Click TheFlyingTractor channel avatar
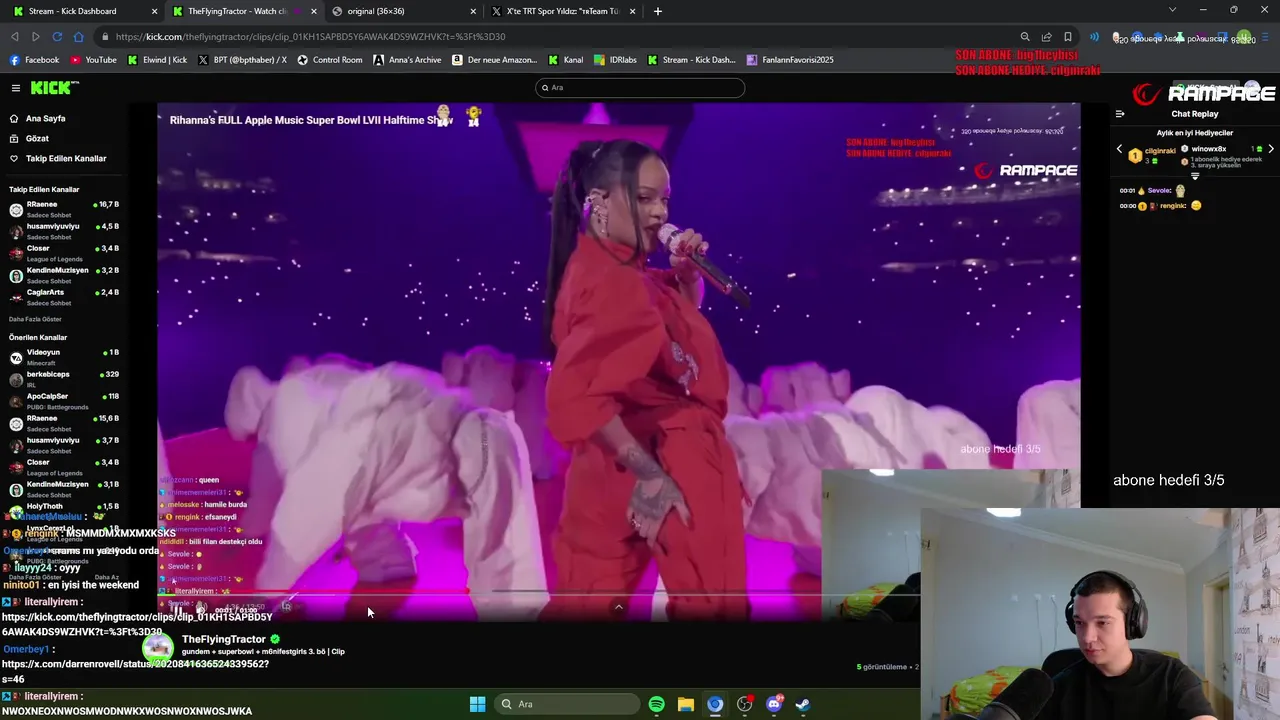The height and width of the screenshot is (720, 1280). (157, 647)
